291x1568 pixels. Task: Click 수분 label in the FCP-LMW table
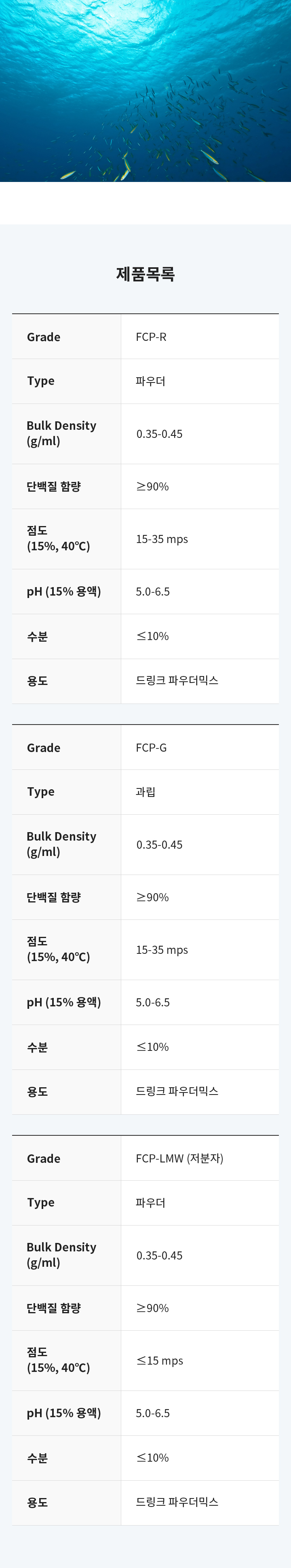[x=37, y=1458]
